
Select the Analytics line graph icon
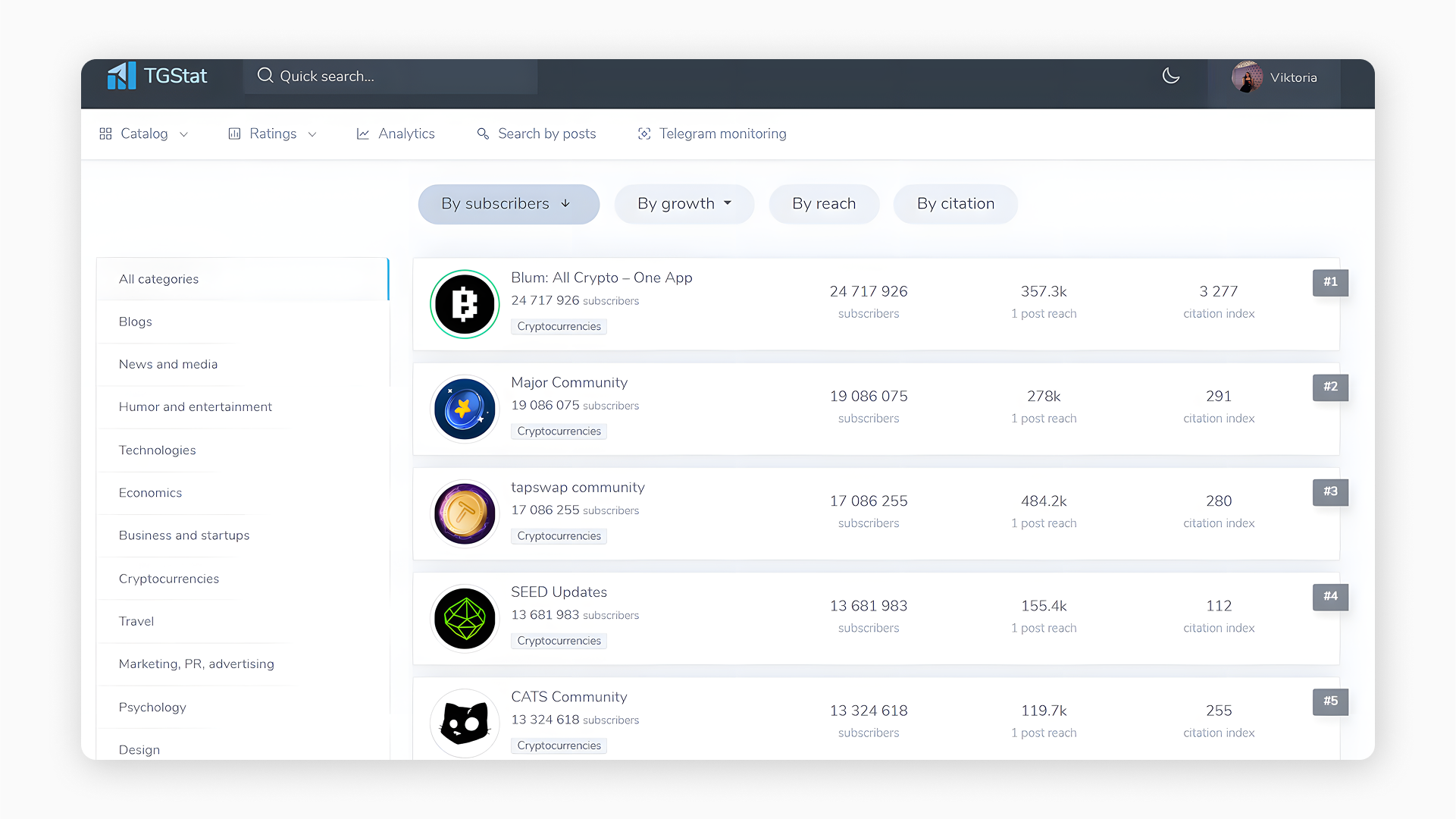click(363, 133)
